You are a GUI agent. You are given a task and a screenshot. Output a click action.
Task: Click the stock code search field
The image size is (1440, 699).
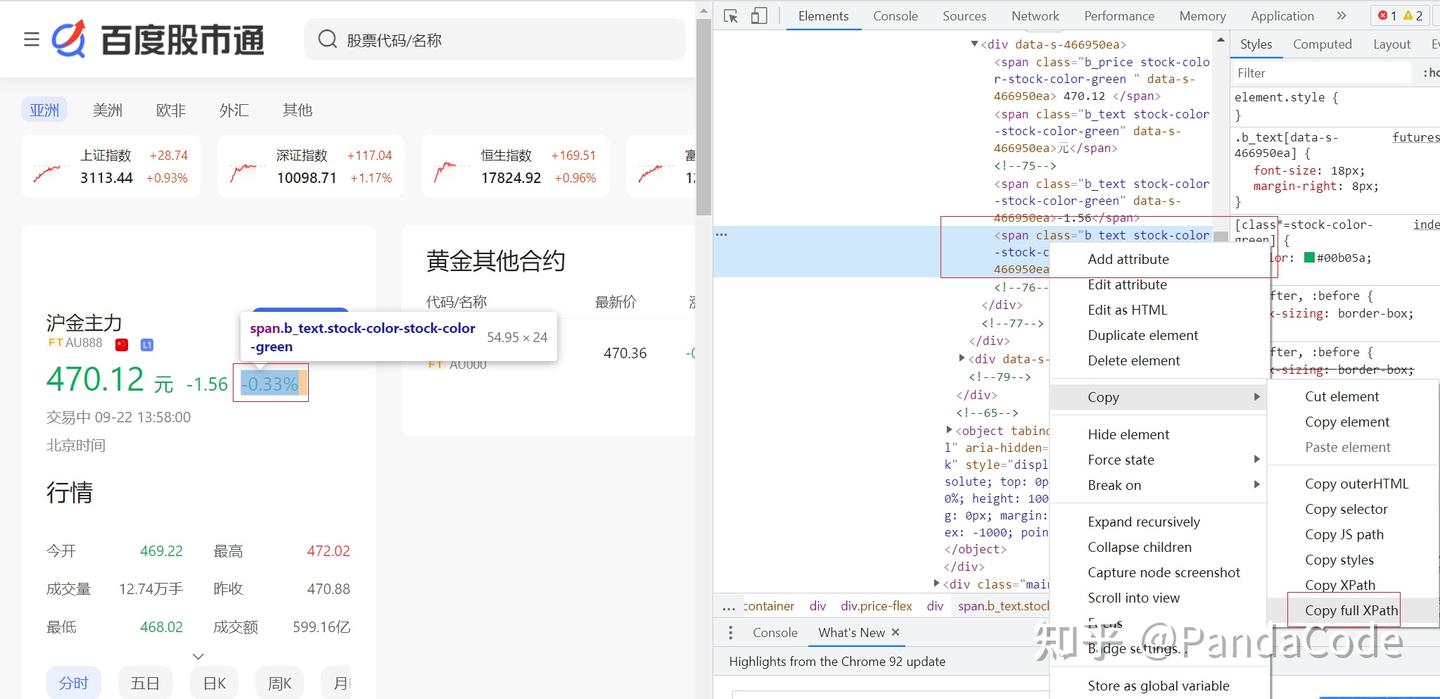coord(495,40)
